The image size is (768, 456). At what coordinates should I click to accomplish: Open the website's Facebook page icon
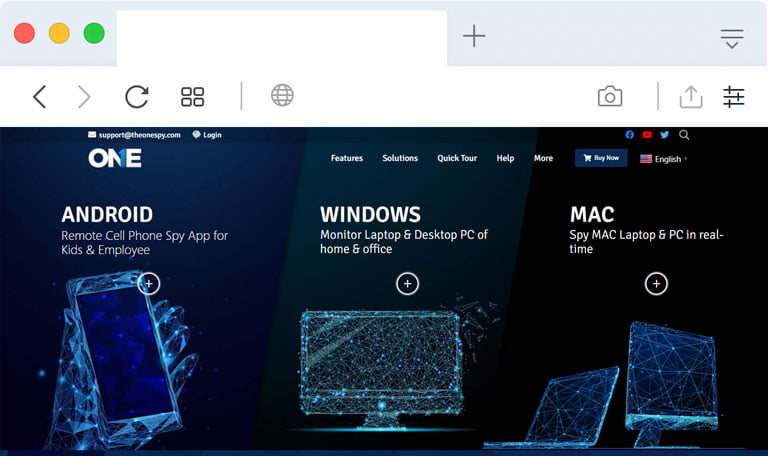click(x=629, y=135)
